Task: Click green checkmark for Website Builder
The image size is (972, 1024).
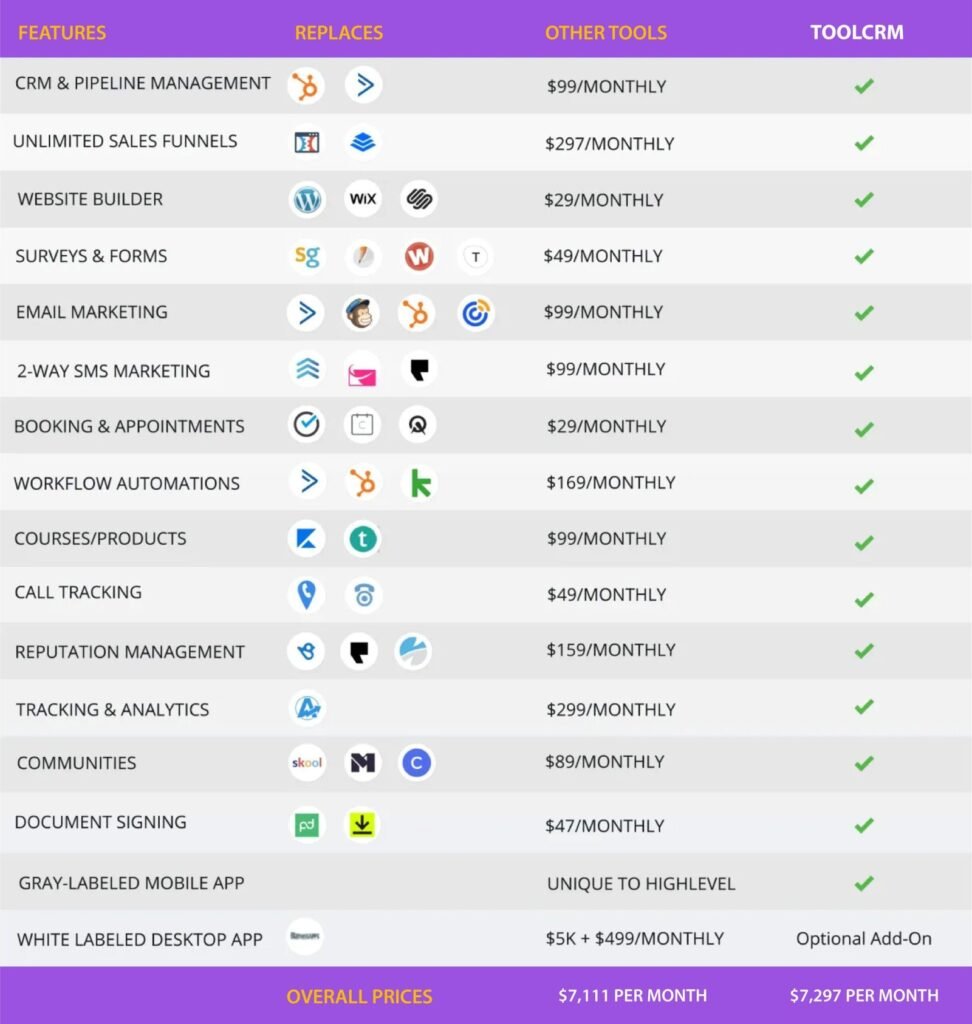Action: (x=864, y=200)
